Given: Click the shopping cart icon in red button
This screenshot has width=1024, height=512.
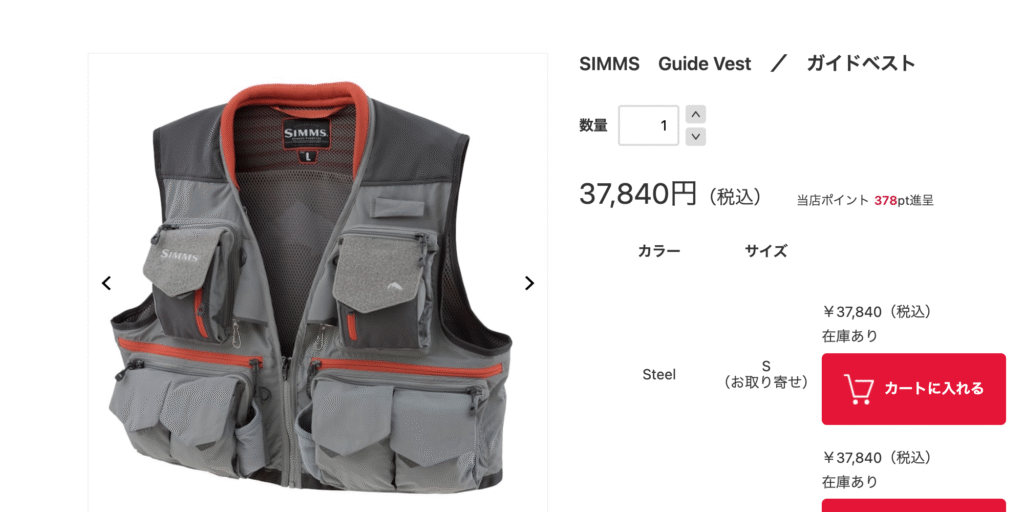Looking at the screenshot, I should click(x=859, y=389).
